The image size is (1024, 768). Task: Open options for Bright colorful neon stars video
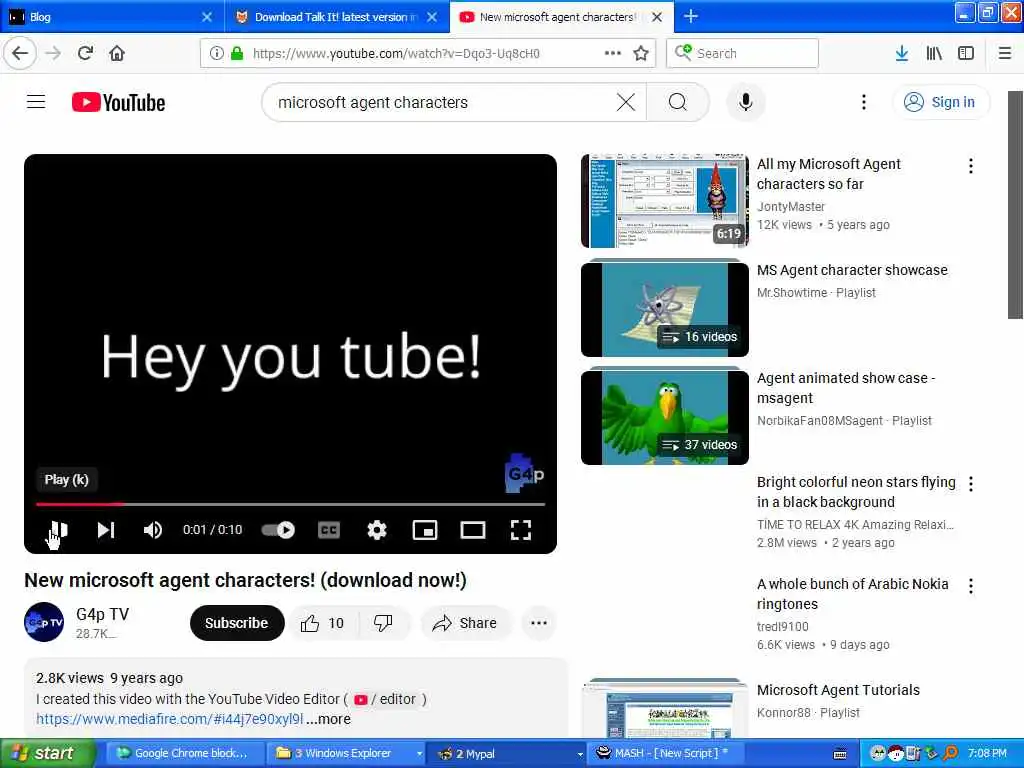pos(970,484)
